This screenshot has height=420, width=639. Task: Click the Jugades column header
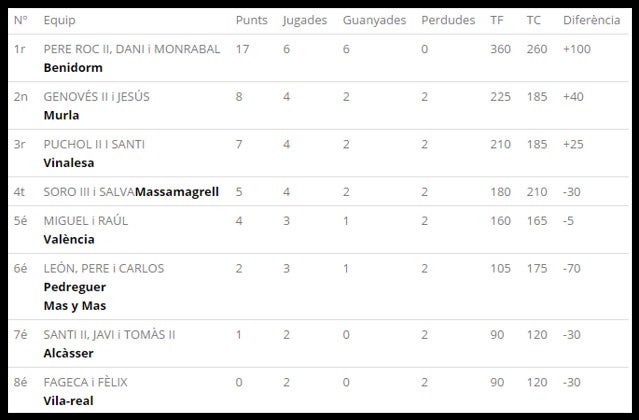pyautogui.click(x=305, y=20)
